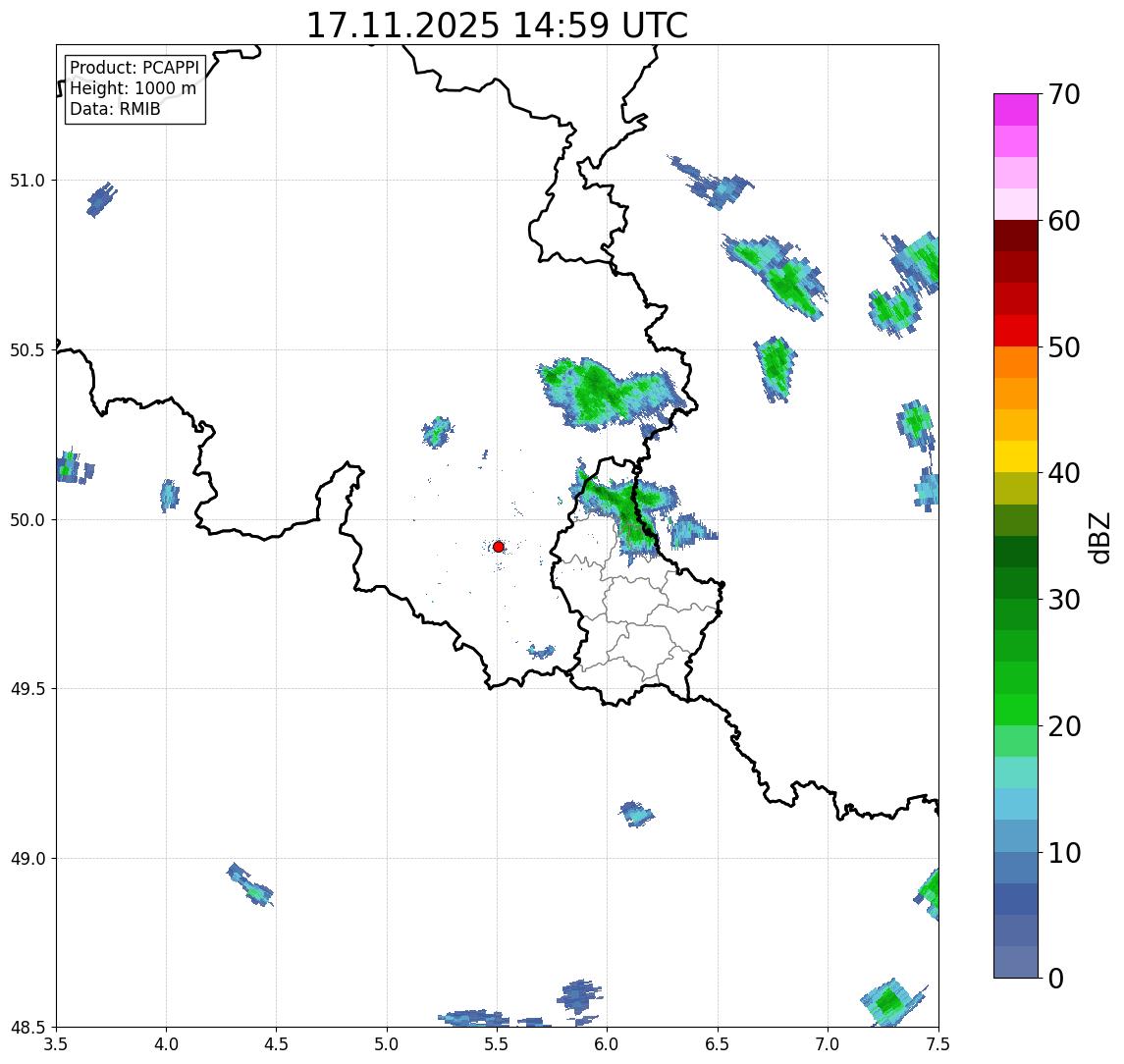Click the colorbar tick label 50
1124x1064 pixels.
pyautogui.click(x=1064, y=347)
